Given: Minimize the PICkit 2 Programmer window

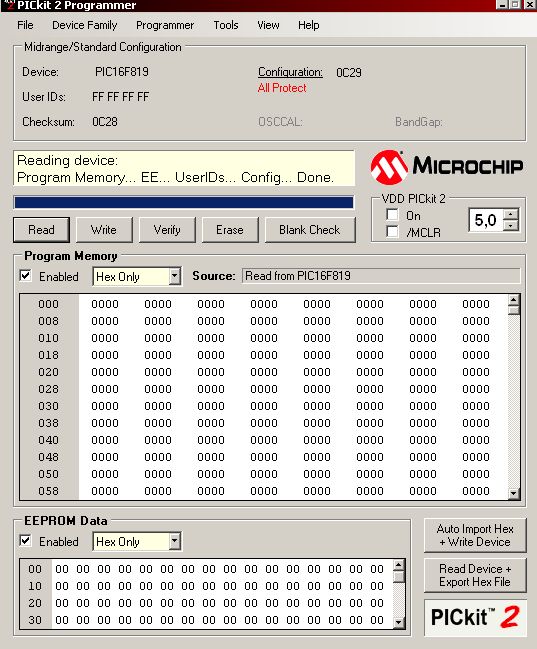Looking at the screenshot, I should 503,5.
